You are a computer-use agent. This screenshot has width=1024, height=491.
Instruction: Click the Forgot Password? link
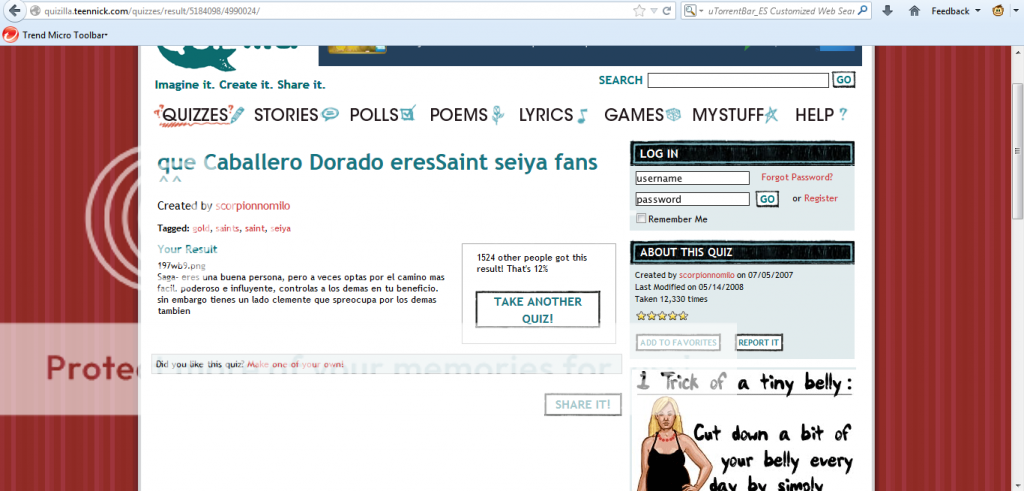point(797,177)
